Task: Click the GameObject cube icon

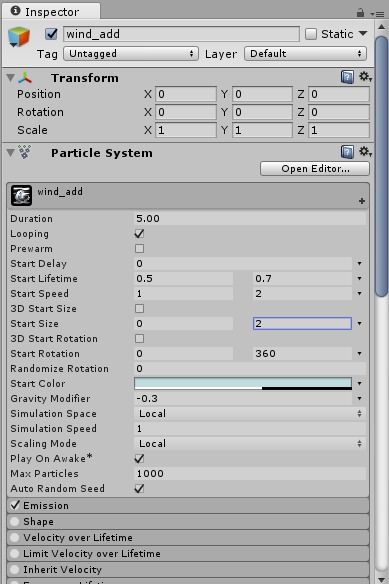Action: point(19,37)
